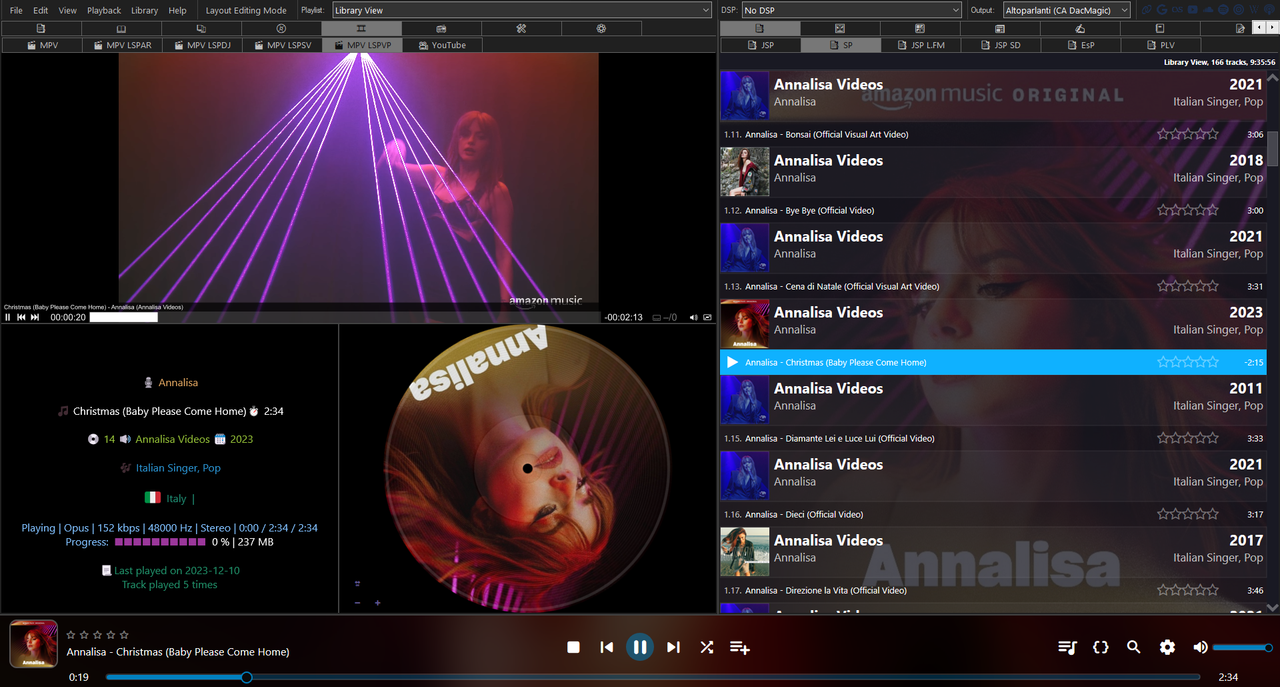Viewport: 1280px width, 687px height.
Task: Toggle shuffle playback mode
Action: coord(707,647)
